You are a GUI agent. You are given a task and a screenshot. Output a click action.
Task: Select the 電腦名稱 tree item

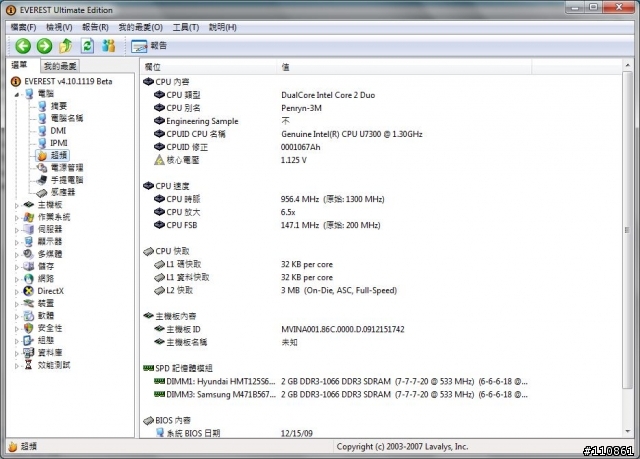tap(60, 118)
